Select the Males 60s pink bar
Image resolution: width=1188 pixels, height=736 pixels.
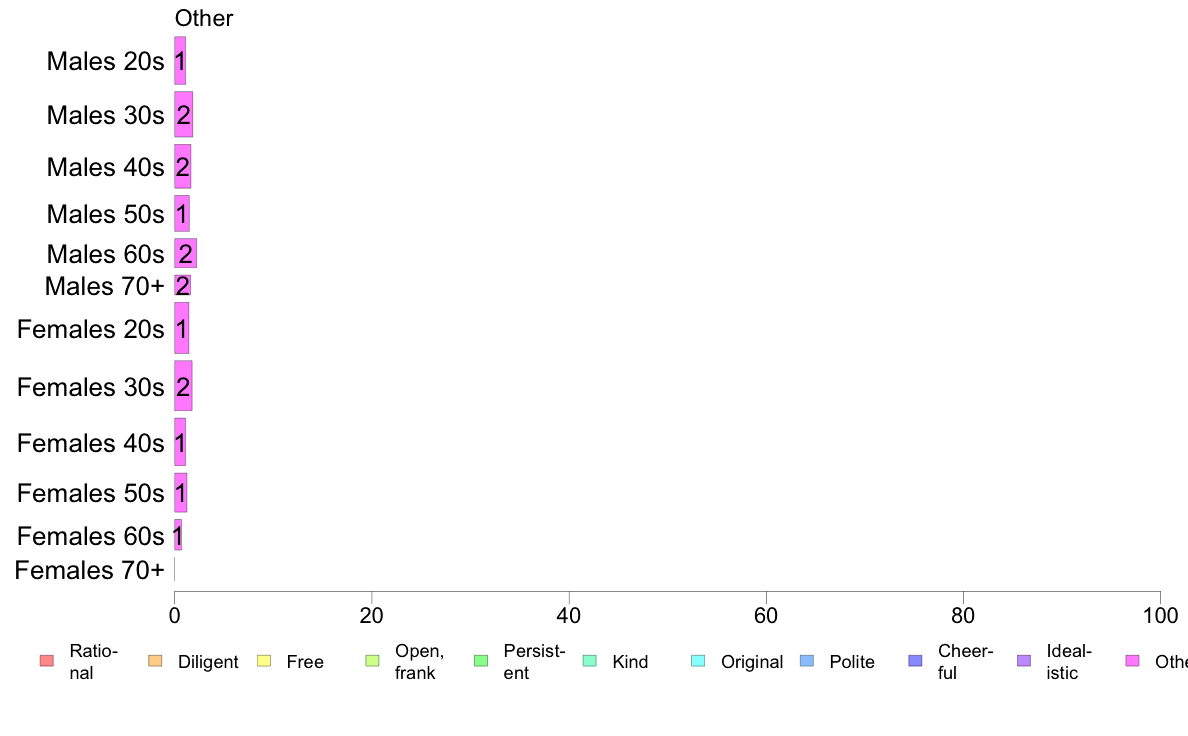186,253
